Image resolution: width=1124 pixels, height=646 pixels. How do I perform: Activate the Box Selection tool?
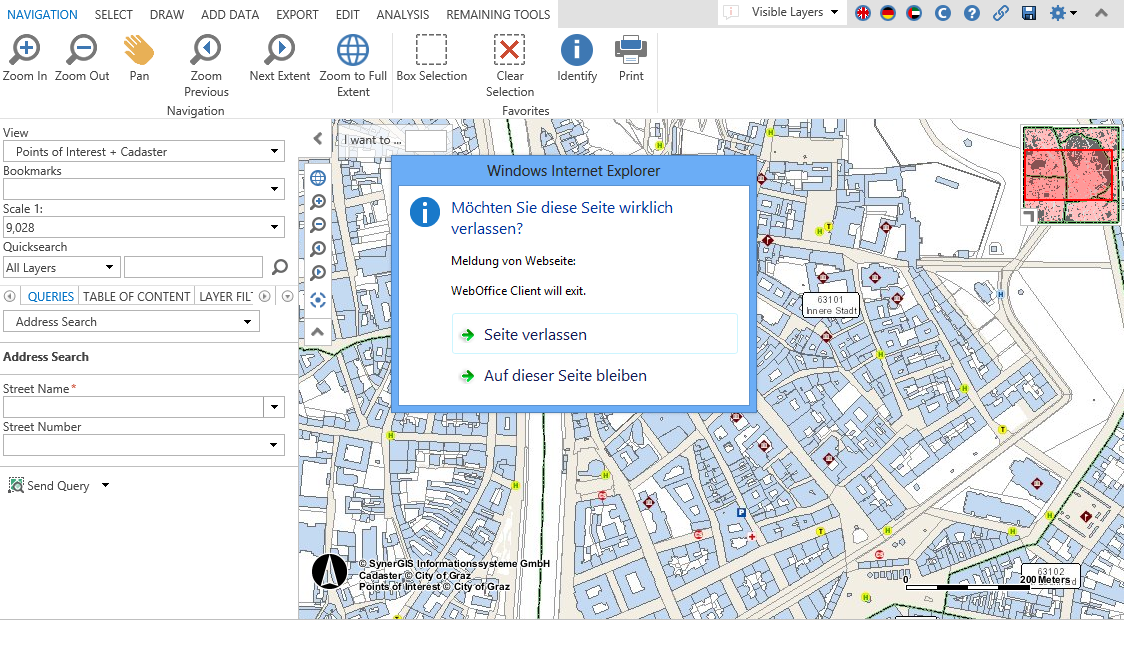click(x=431, y=58)
